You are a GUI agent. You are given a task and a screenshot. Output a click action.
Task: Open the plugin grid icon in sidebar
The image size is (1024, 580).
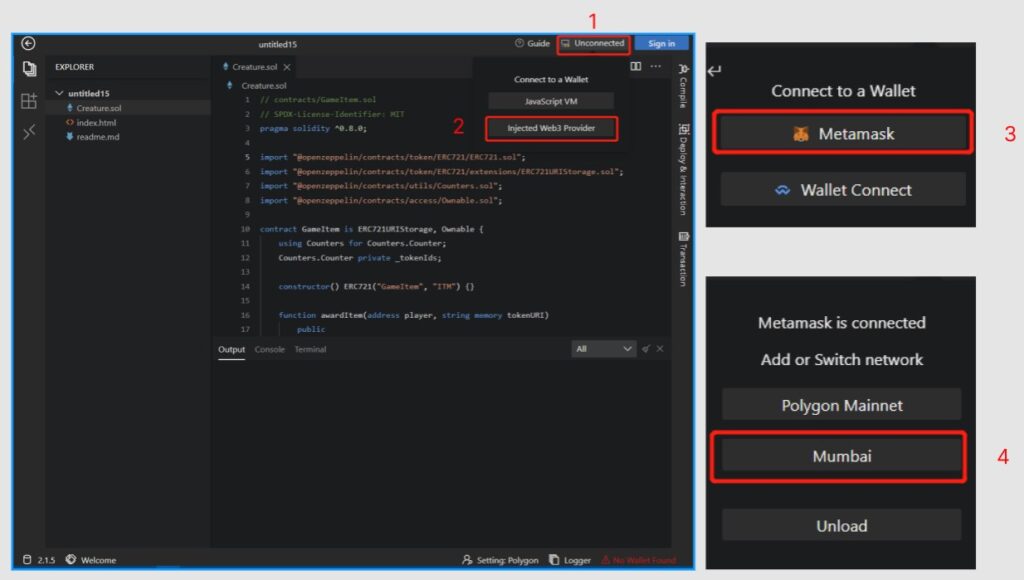(29, 101)
